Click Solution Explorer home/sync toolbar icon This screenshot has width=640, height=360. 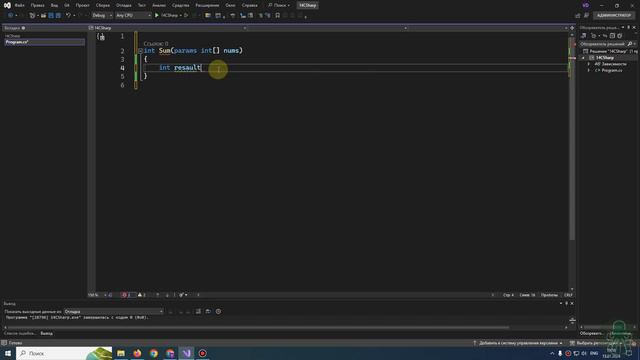click(584, 36)
